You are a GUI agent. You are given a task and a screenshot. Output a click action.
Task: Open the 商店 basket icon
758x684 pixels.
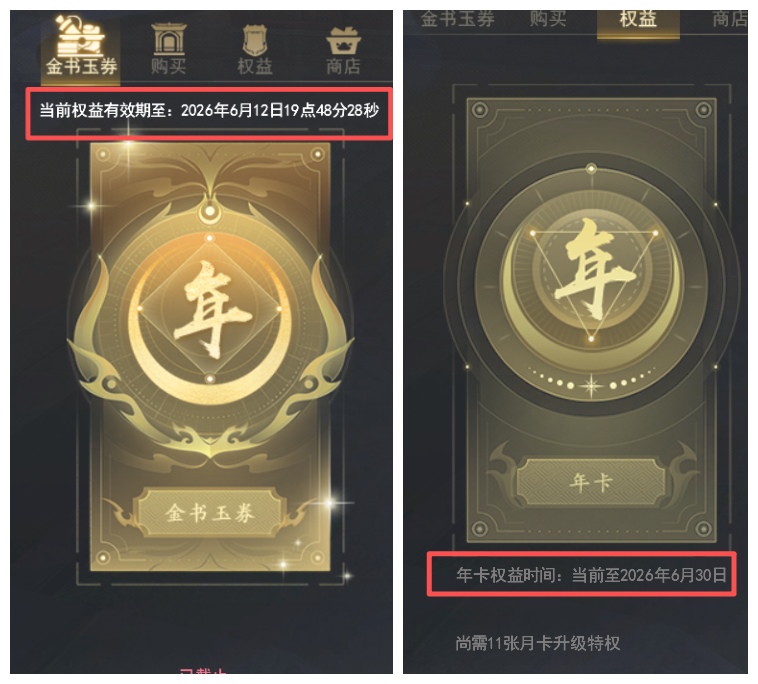pos(343,41)
